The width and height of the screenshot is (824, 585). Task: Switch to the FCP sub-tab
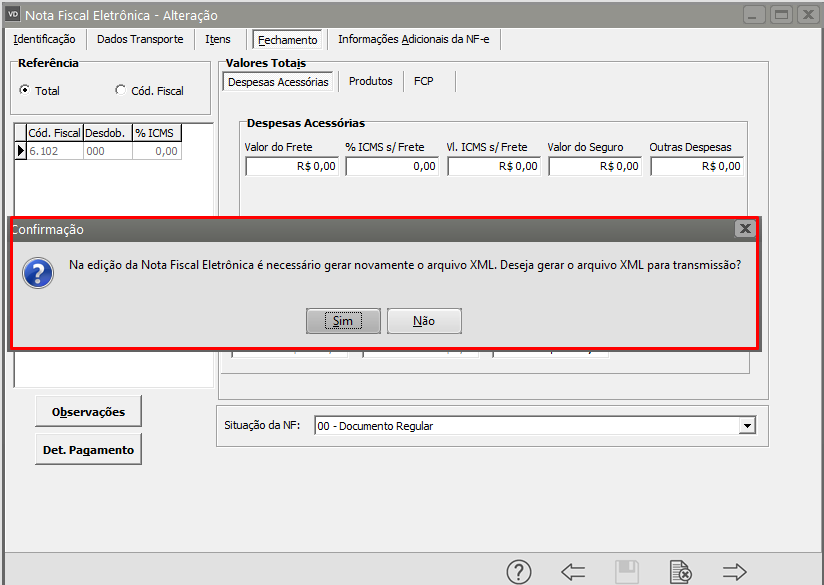(x=424, y=81)
